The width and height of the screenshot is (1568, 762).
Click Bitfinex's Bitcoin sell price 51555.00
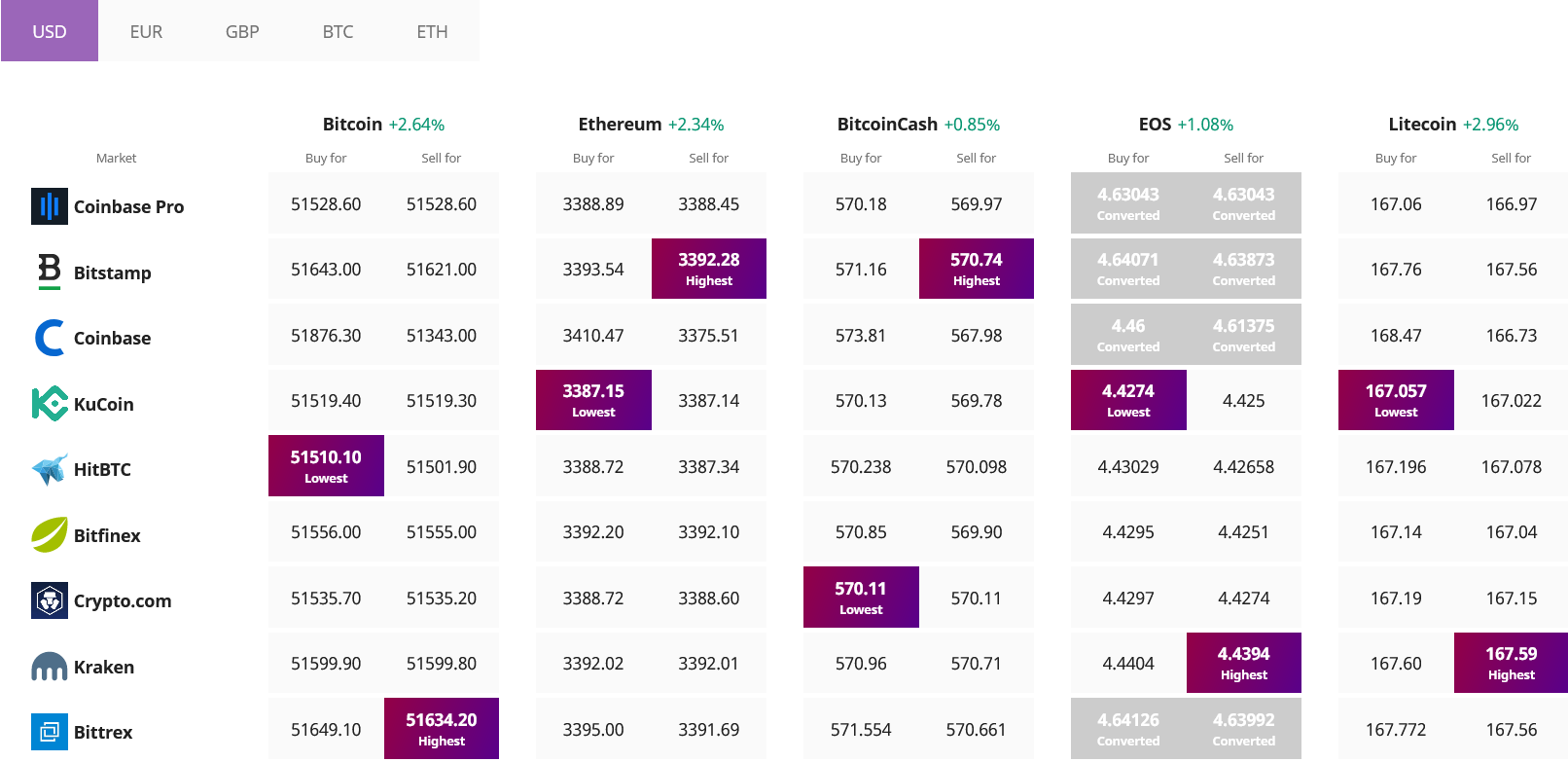click(x=442, y=531)
